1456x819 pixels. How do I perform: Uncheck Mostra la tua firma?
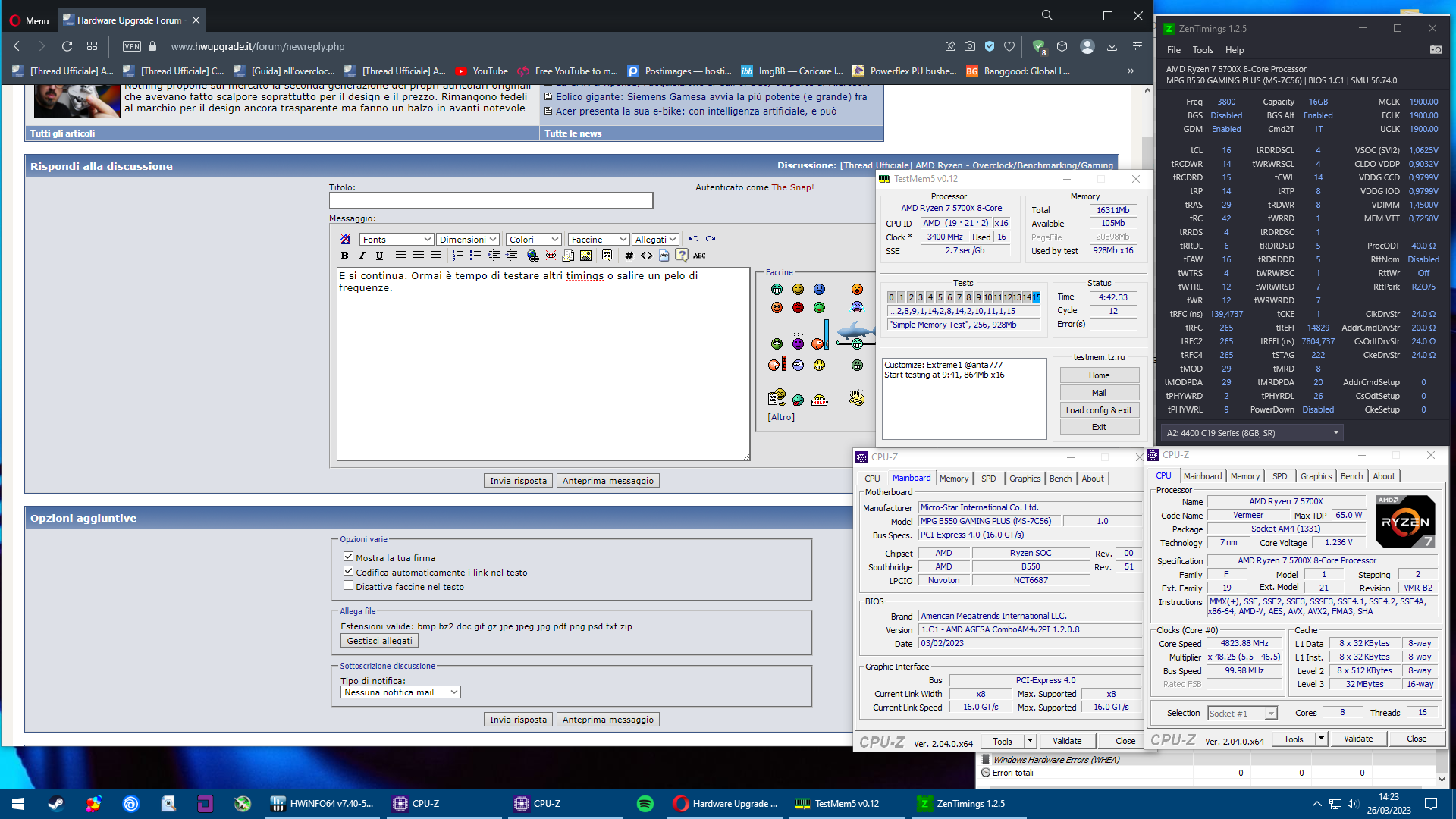[349, 557]
